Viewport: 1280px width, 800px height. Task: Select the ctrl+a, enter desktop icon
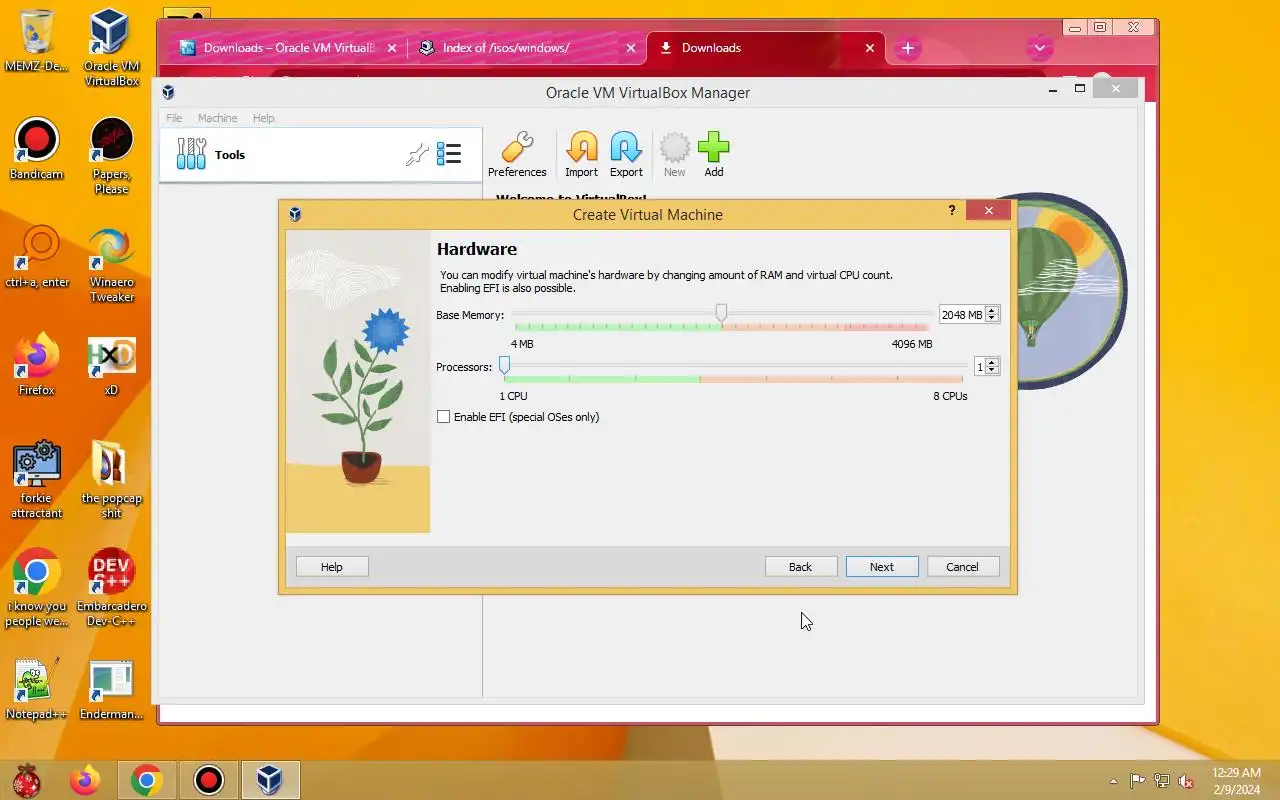(x=36, y=257)
